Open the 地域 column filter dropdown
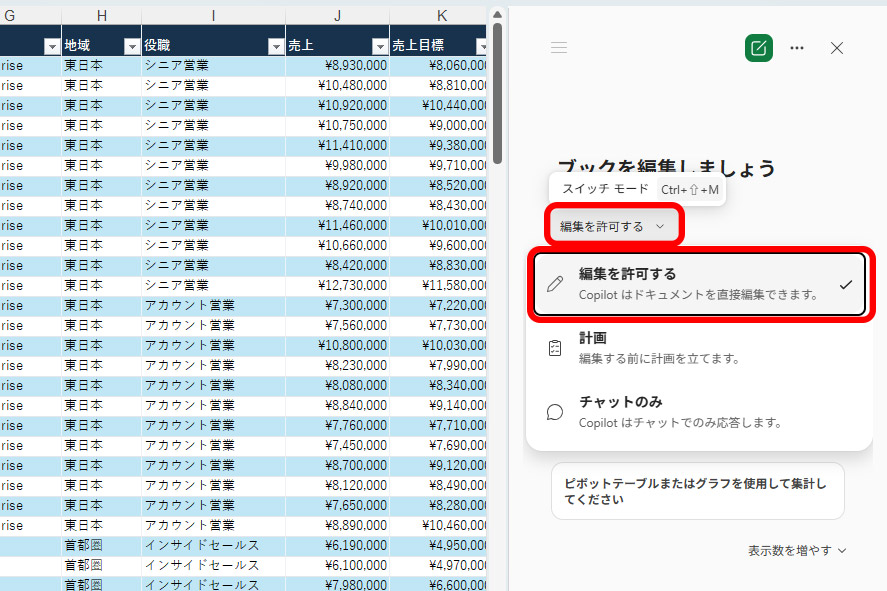 pos(132,46)
